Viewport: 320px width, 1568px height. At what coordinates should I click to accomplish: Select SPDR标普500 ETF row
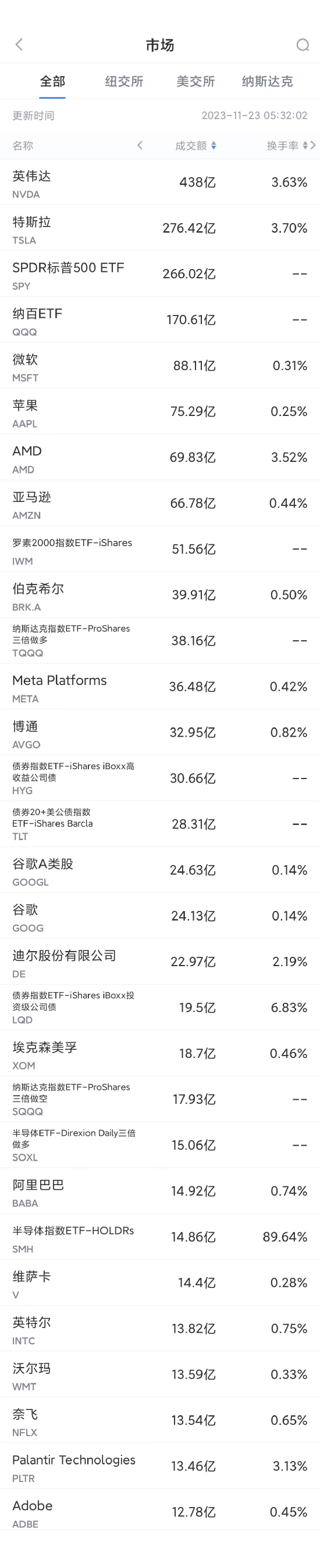point(159,274)
